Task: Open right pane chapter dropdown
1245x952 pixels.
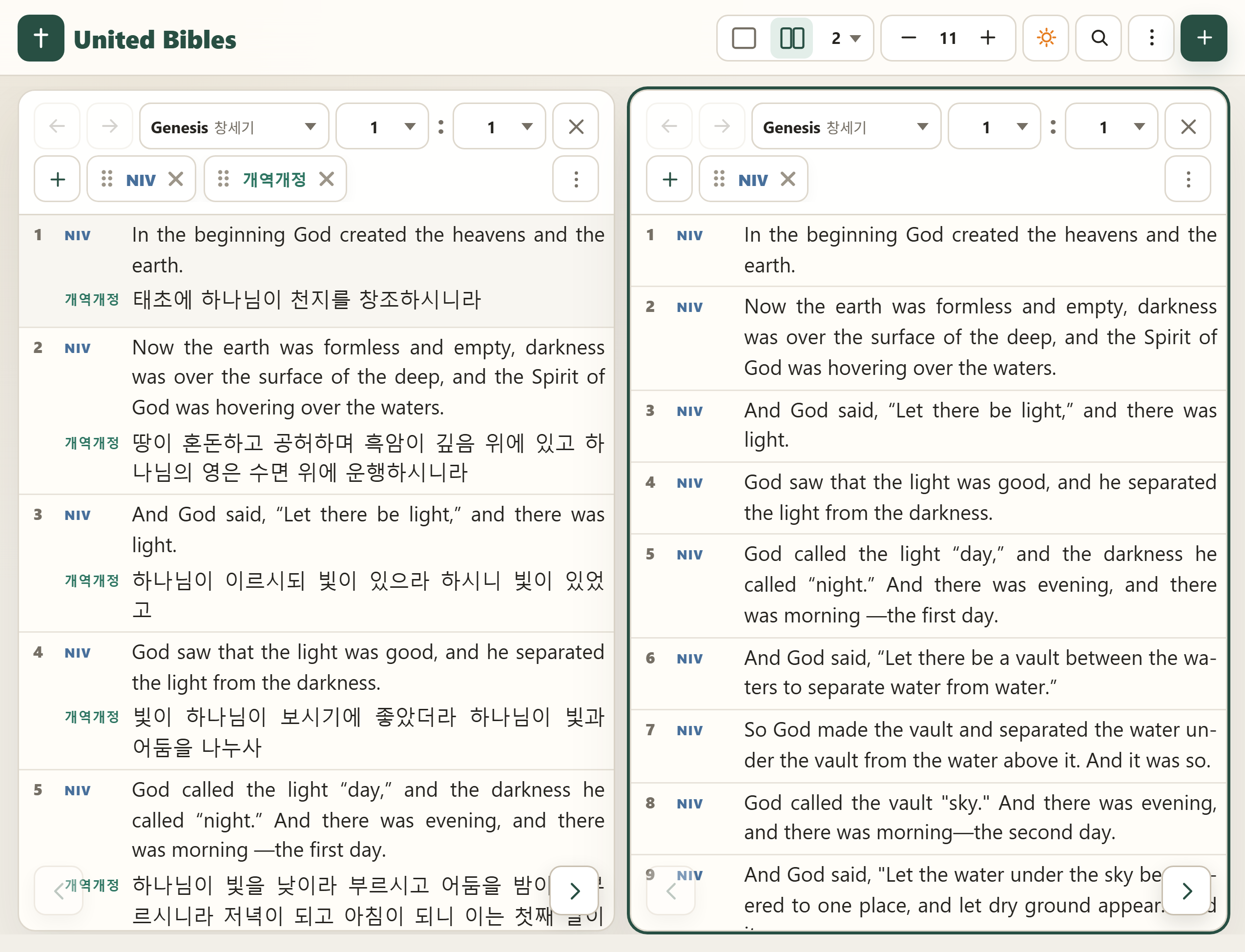Action: 995,126
